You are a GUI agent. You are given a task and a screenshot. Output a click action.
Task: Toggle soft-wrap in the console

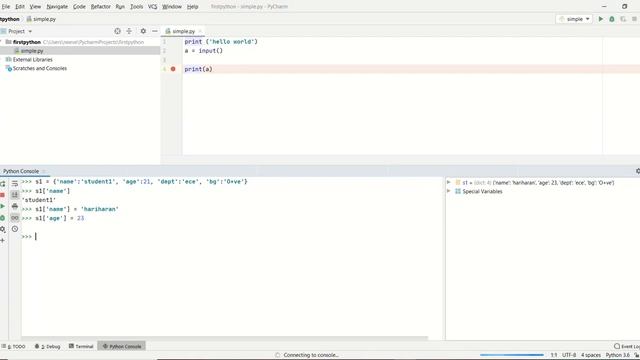[x=15, y=184]
